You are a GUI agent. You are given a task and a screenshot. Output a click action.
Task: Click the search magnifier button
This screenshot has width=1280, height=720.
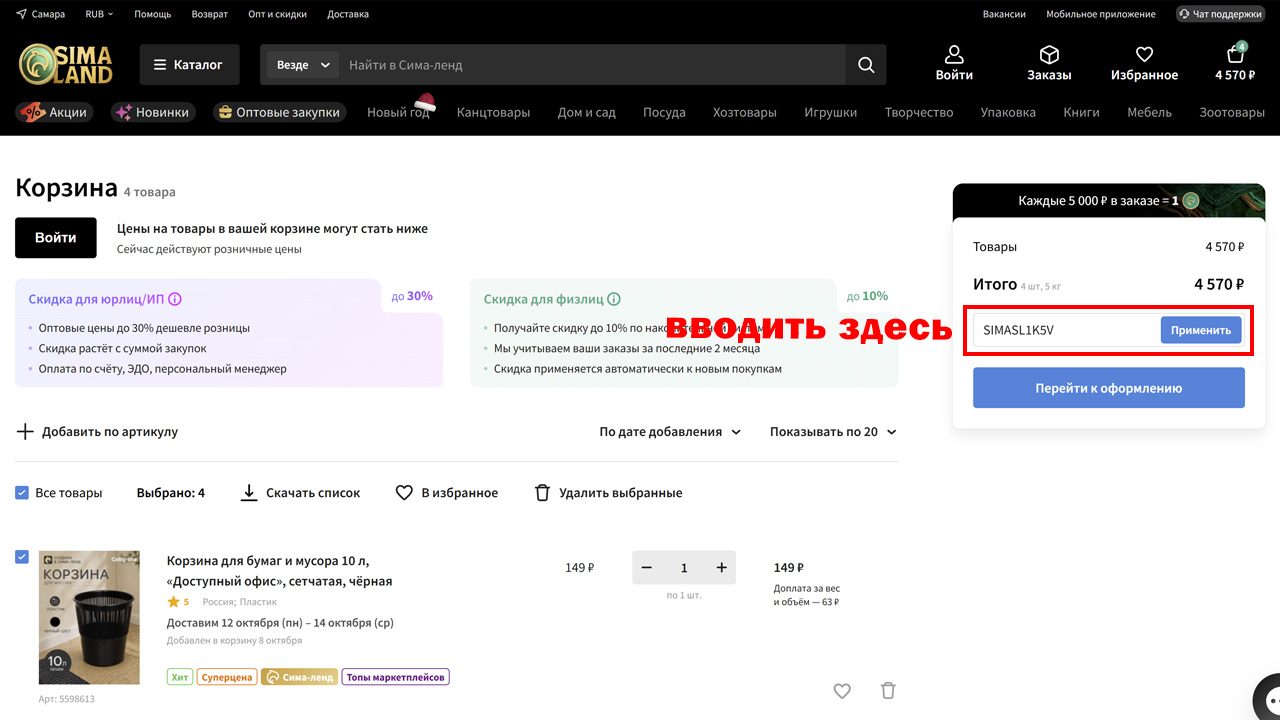click(866, 65)
